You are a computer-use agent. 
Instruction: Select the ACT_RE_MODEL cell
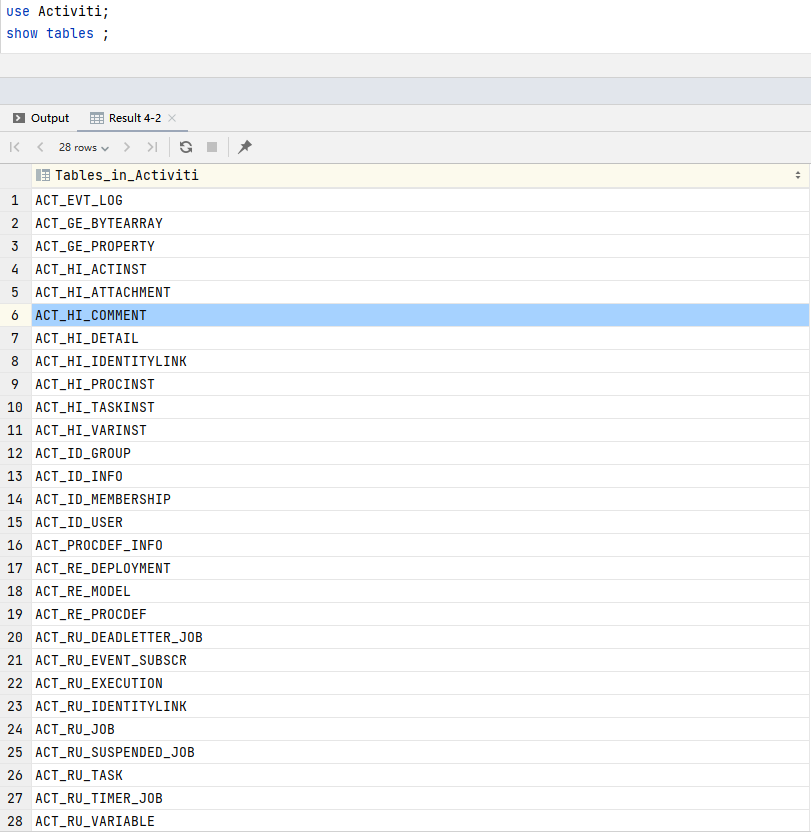click(420, 591)
